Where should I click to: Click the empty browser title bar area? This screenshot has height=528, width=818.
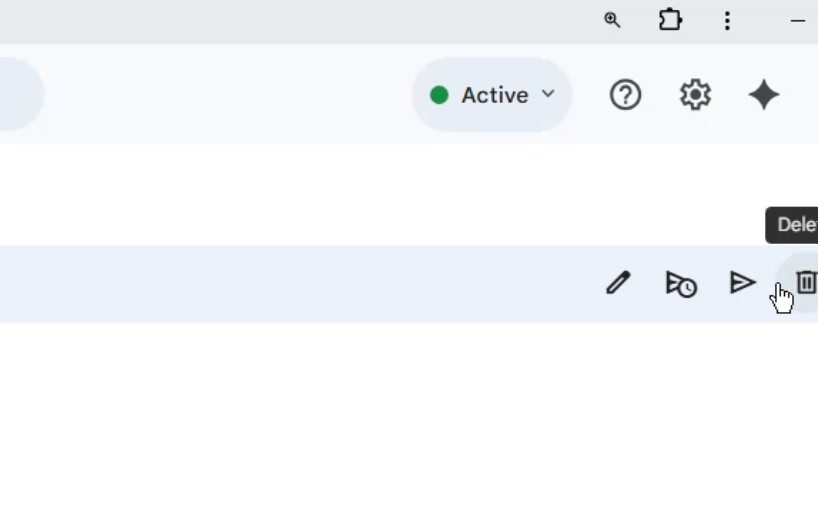(300, 20)
